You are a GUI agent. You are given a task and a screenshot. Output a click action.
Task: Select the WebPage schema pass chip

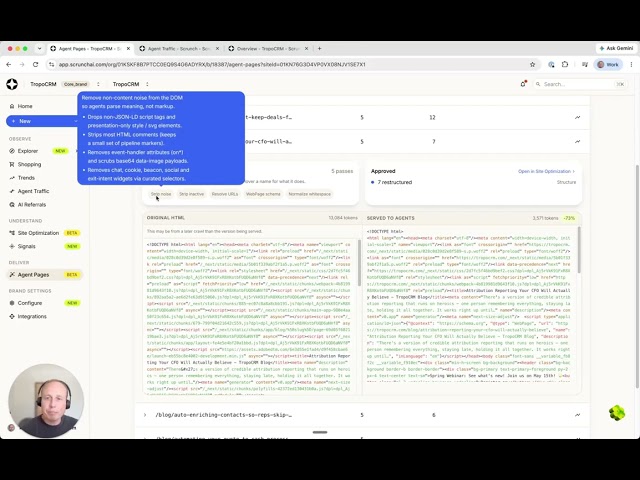pyautogui.click(x=263, y=194)
